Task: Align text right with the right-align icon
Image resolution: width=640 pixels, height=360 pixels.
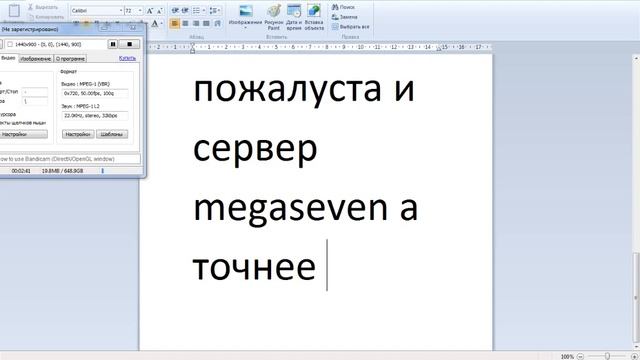Action: [196, 24]
